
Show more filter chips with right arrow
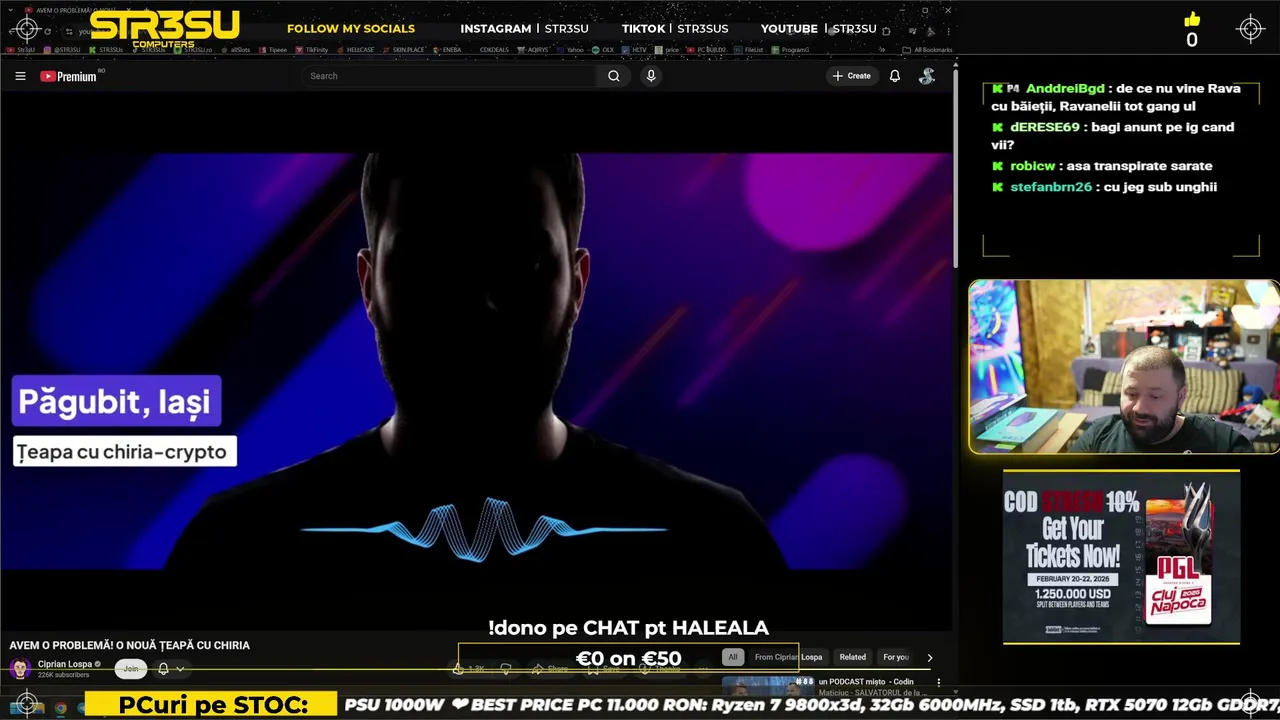(x=929, y=657)
